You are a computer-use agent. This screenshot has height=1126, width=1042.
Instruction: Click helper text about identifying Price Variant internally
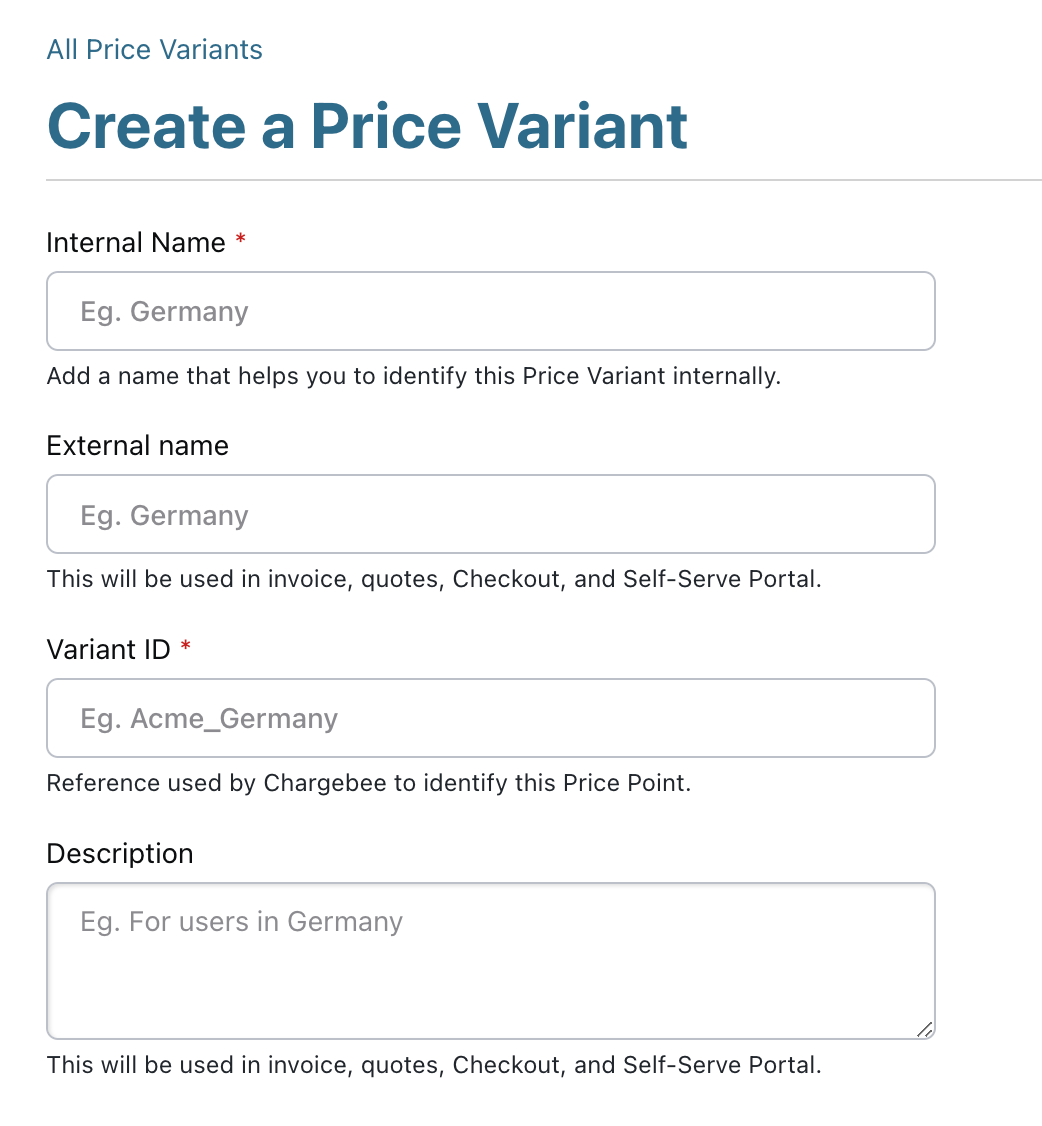click(413, 377)
